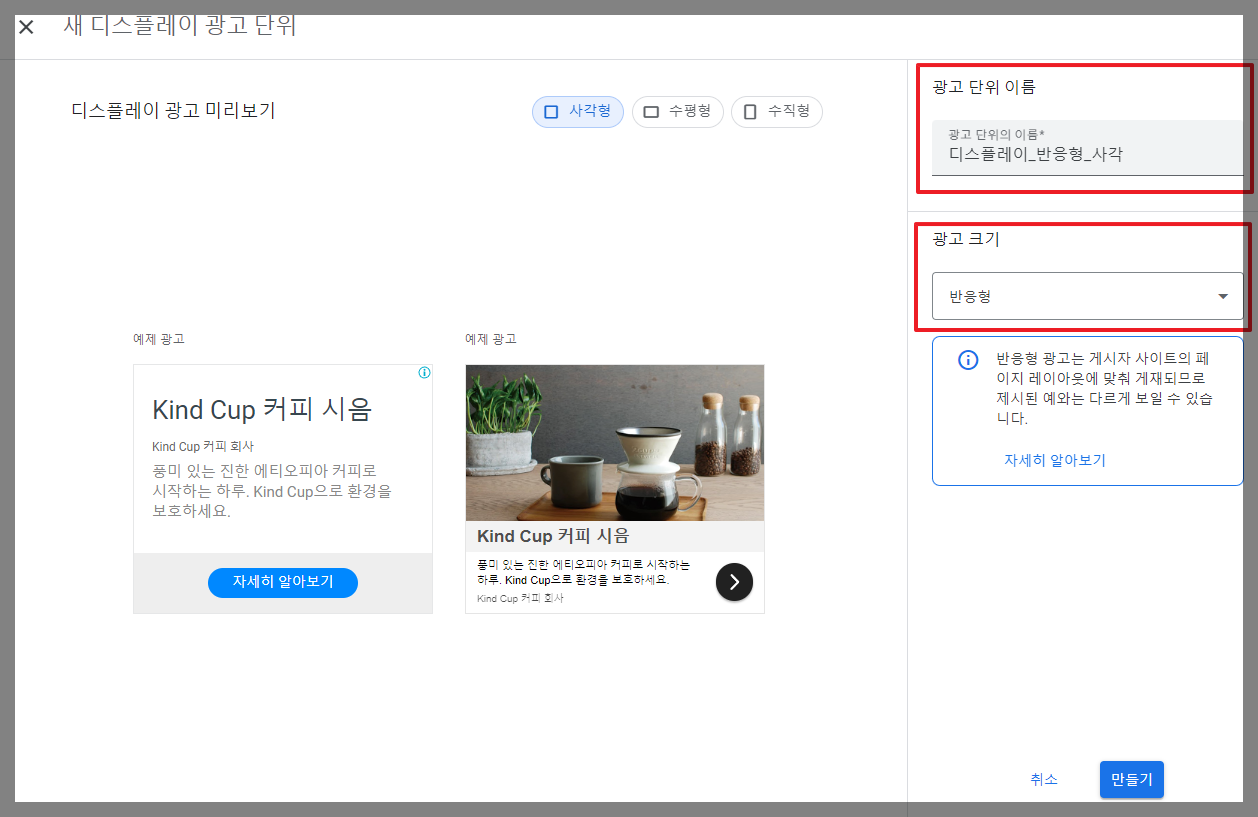
Task: Open 자세히 알아보기 in the notice box
Action: (1055, 462)
